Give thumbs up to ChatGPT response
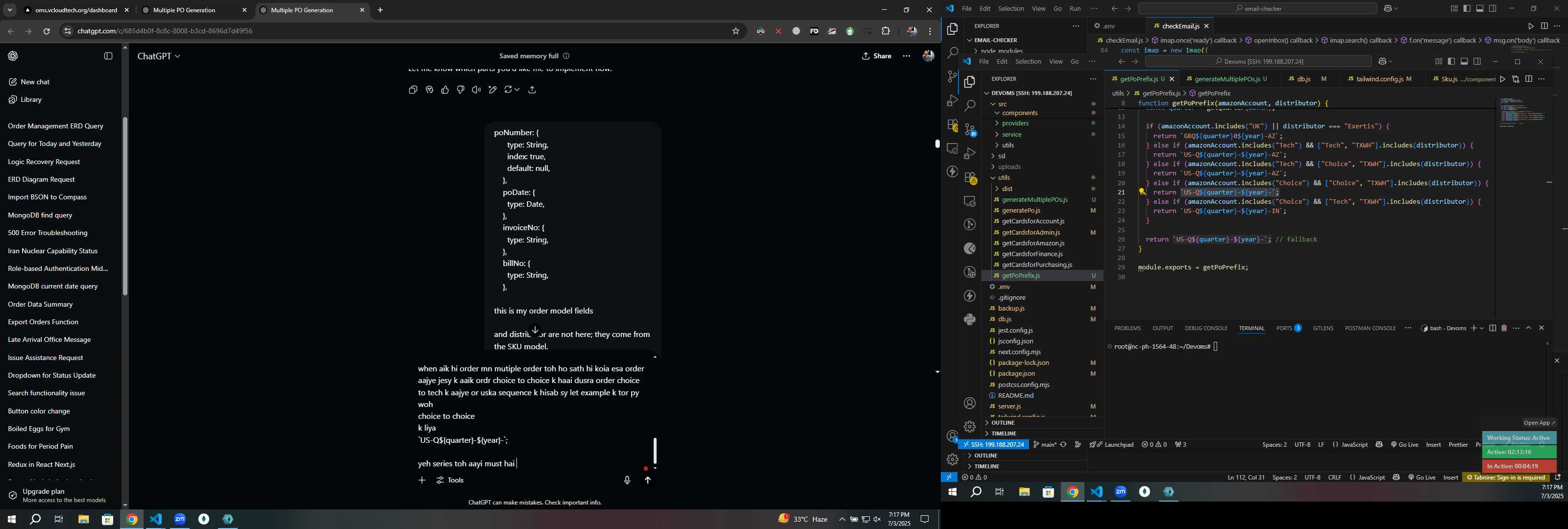The height and width of the screenshot is (529, 1568). point(445,90)
